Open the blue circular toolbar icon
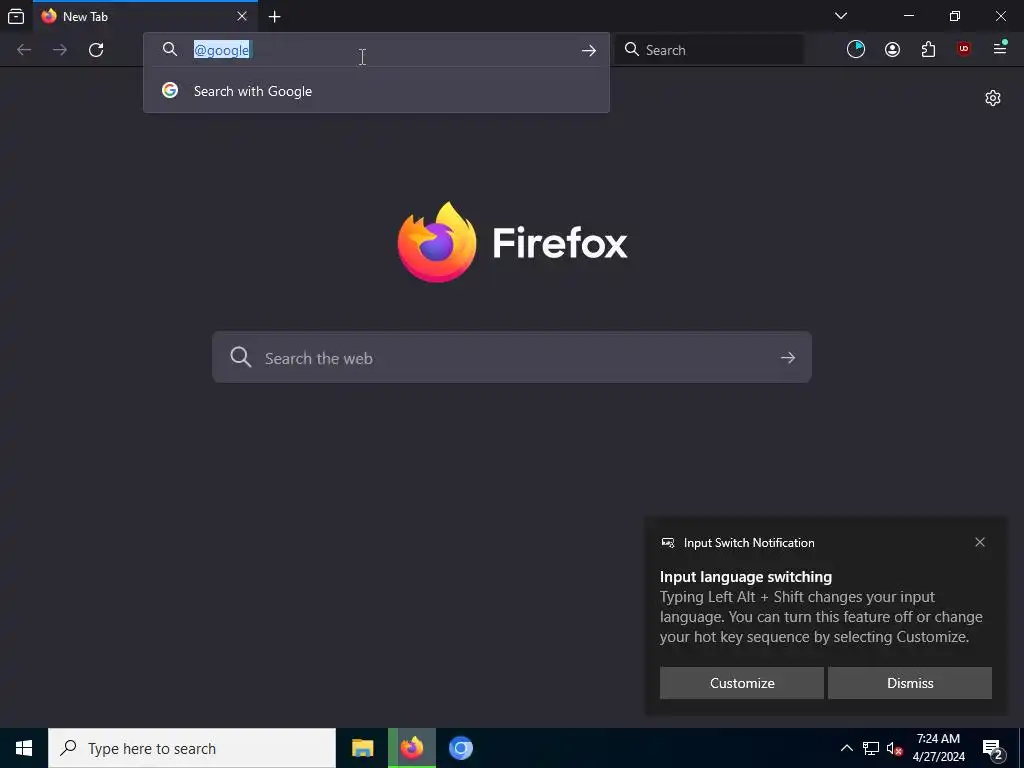 856,50
